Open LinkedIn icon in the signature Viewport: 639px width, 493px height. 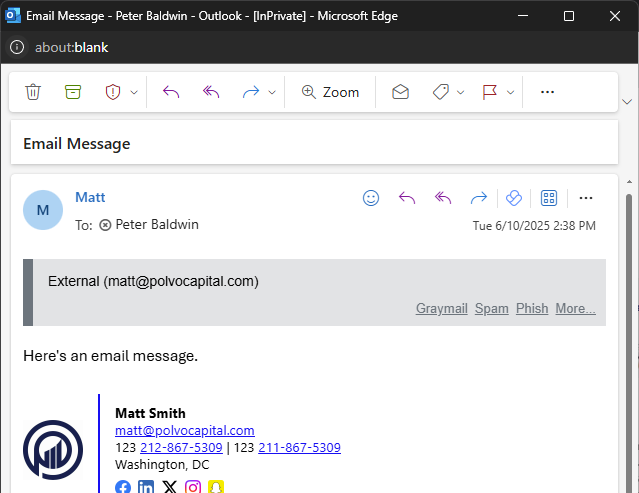coord(146,488)
